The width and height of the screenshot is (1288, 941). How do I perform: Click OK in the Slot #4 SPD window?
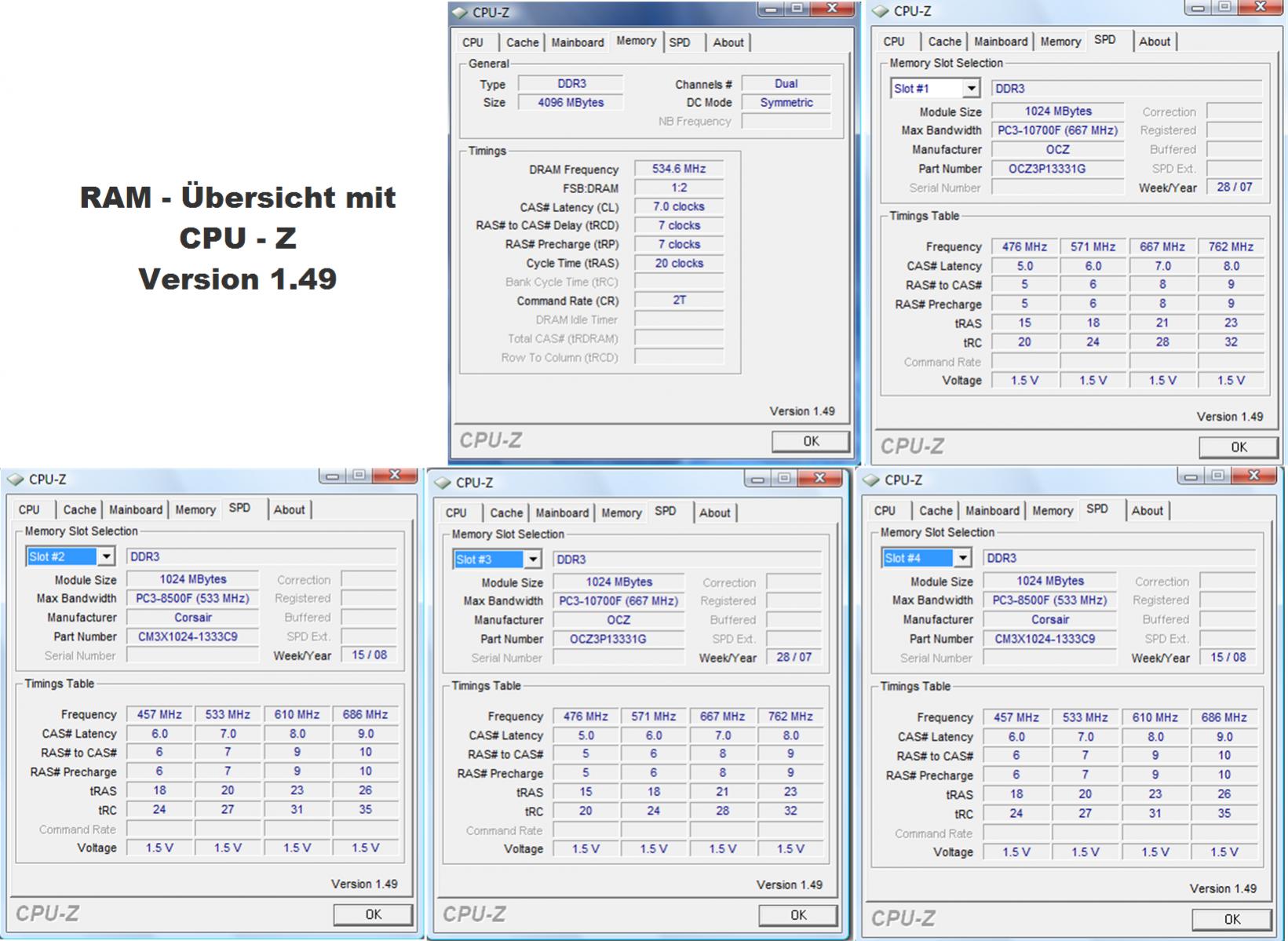click(1232, 919)
